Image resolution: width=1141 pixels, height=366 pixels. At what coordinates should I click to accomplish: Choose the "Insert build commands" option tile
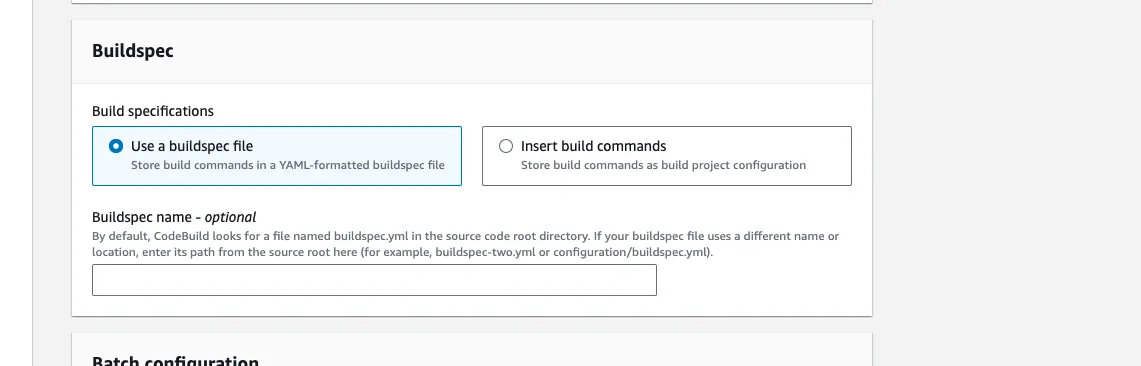point(667,156)
